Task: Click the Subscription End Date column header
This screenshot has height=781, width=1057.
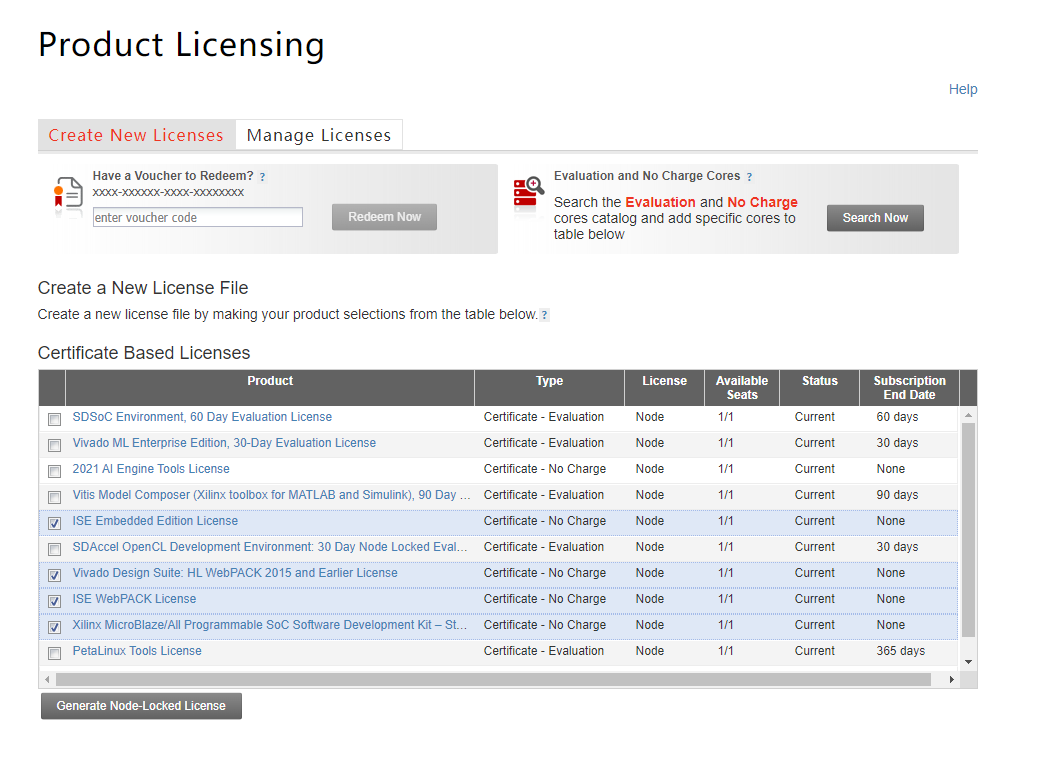Action: tap(908, 387)
